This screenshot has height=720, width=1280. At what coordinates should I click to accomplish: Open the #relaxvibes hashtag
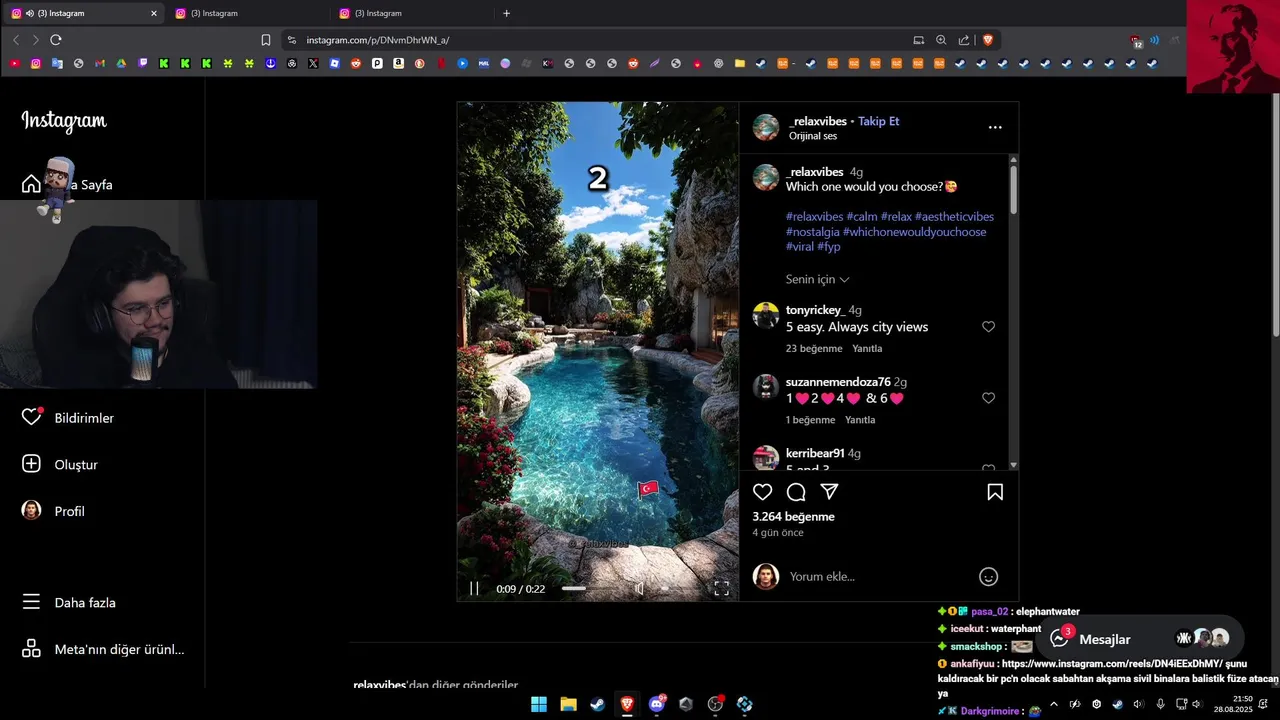pyautogui.click(x=814, y=216)
